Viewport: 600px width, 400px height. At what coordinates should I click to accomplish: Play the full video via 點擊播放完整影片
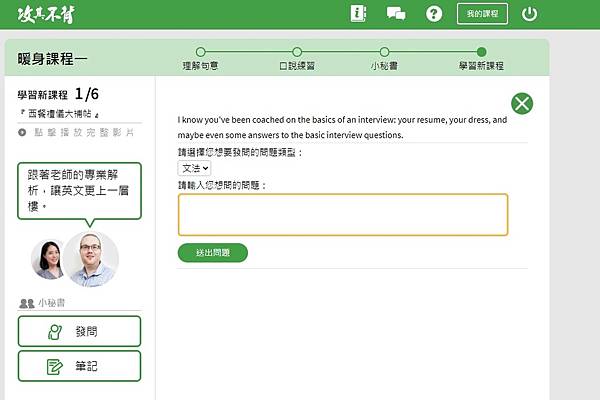point(76,132)
